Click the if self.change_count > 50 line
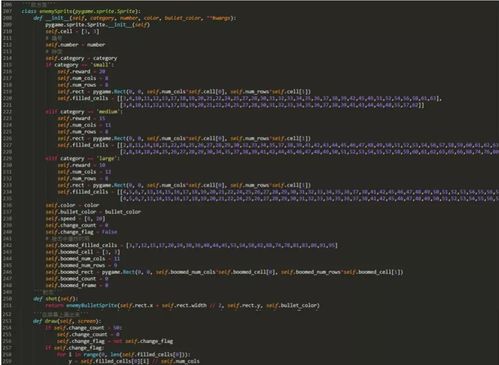 pyautogui.click(x=84, y=328)
